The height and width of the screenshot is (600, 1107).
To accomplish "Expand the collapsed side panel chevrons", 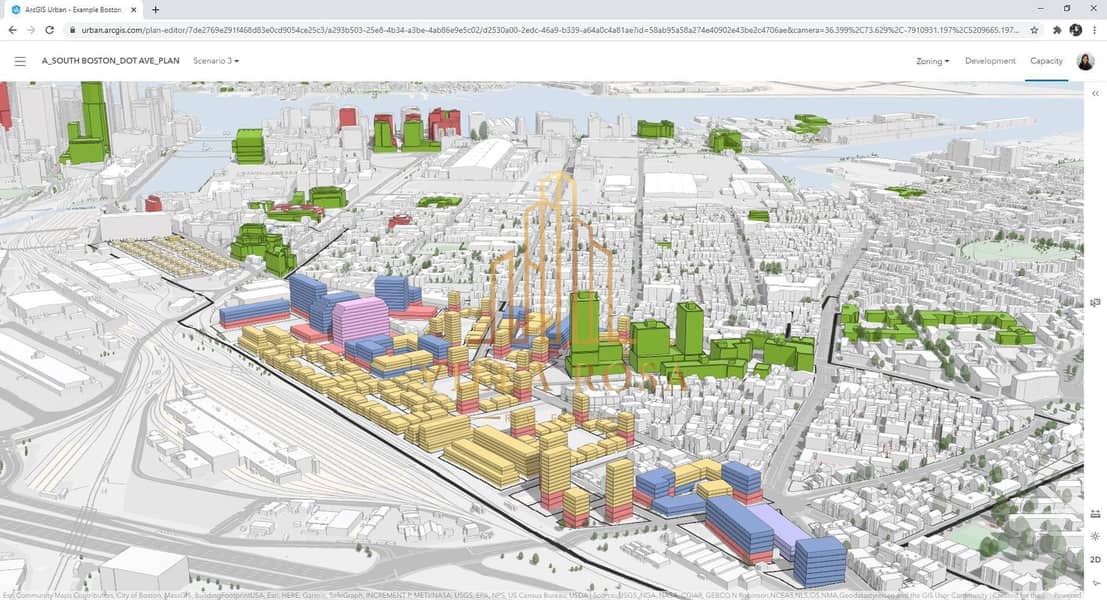I will [x=1095, y=93].
